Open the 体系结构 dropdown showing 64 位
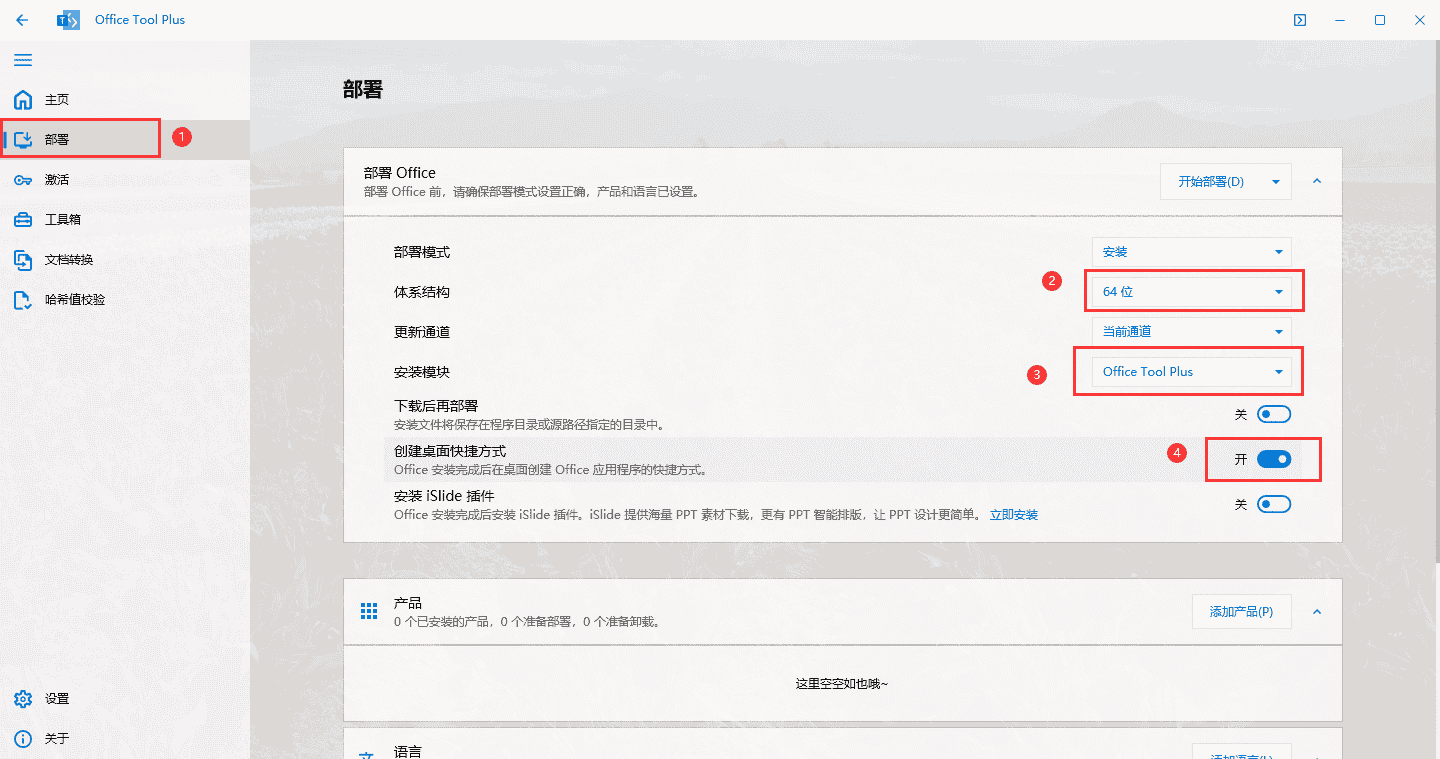 point(1192,292)
